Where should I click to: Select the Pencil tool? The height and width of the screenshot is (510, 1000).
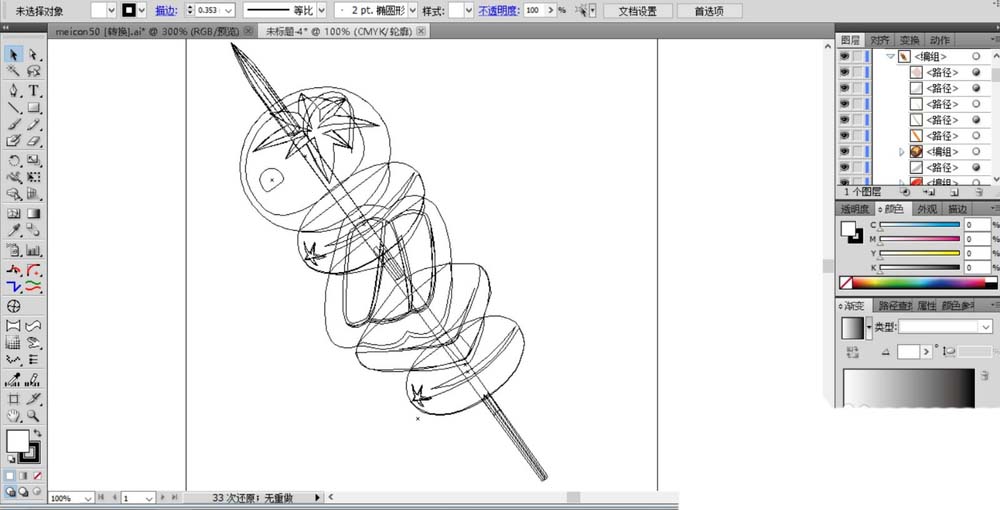point(34,125)
